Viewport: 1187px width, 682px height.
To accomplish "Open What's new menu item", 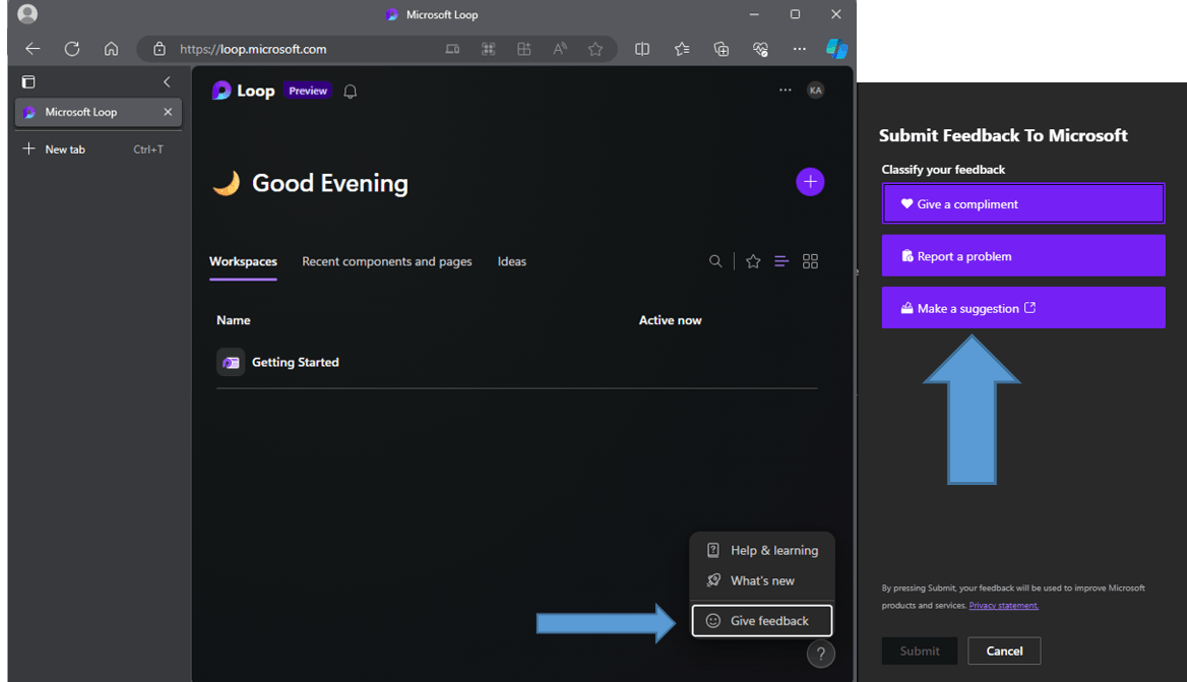I will 762,581.
